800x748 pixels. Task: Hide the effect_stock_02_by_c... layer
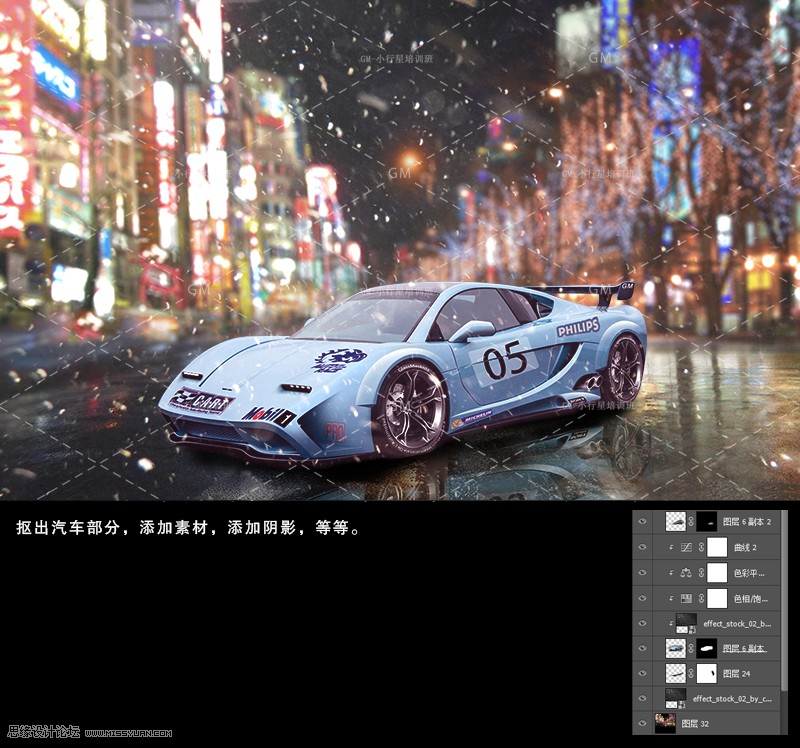click(642, 698)
